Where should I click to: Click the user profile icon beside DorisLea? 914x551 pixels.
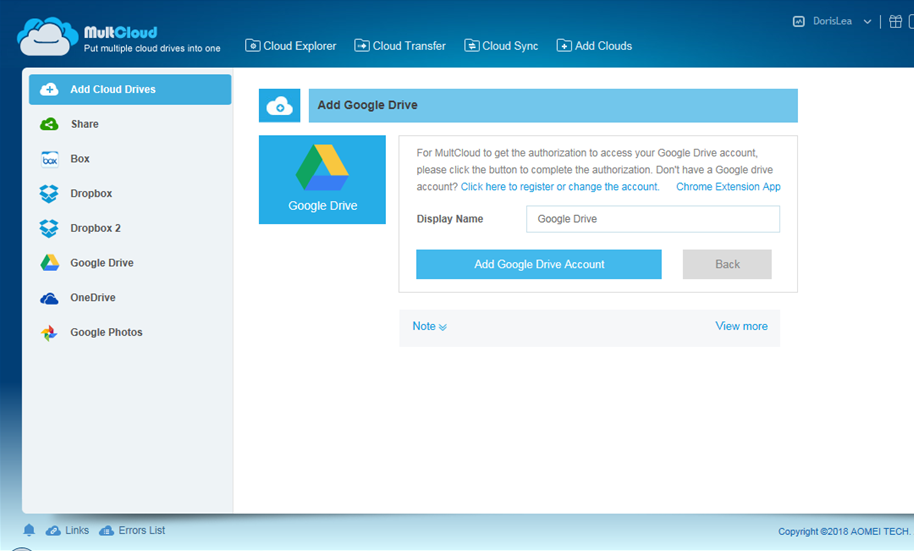click(799, 22)
